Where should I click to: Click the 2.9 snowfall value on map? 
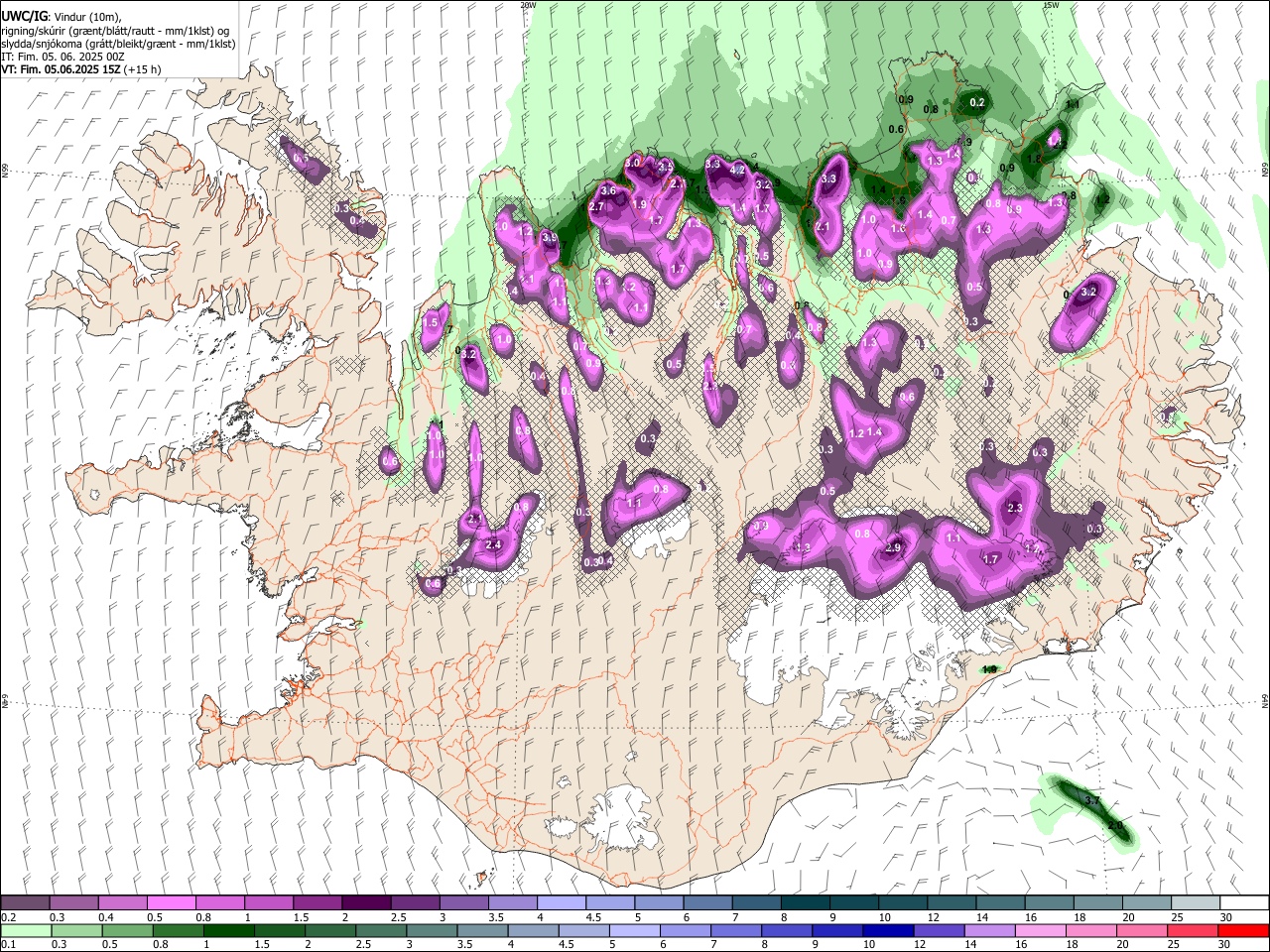tap(892, 547)
